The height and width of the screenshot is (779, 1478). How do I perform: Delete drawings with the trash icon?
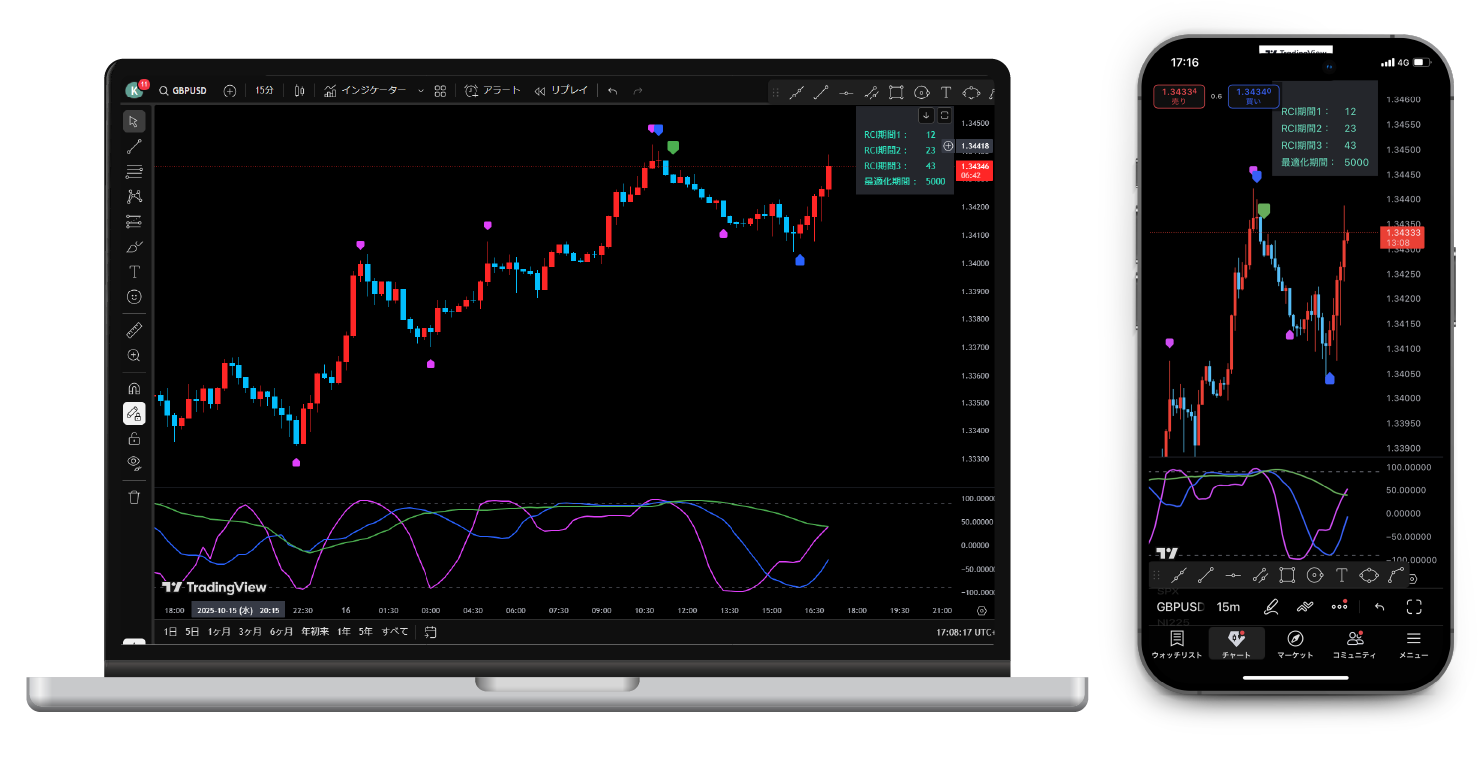click(134, 496)
